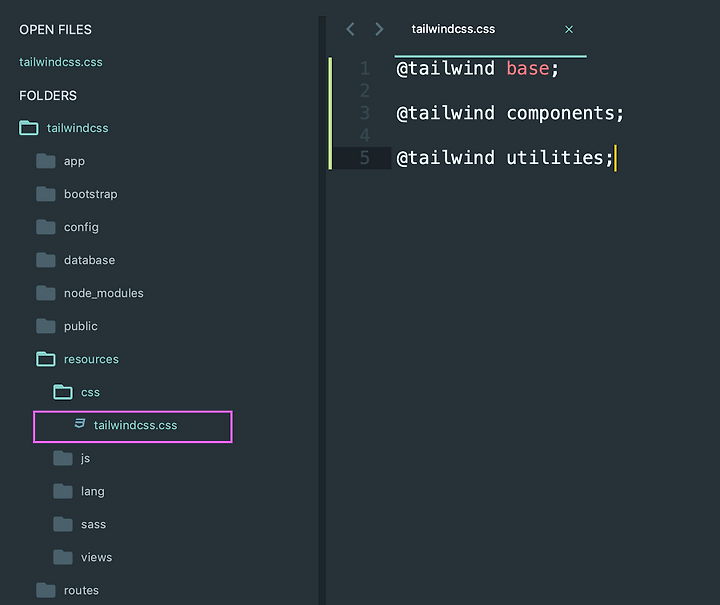This screenshot has width=720, height=605.
Task: Expand the sass folder label
Action: tap(94, 525)
